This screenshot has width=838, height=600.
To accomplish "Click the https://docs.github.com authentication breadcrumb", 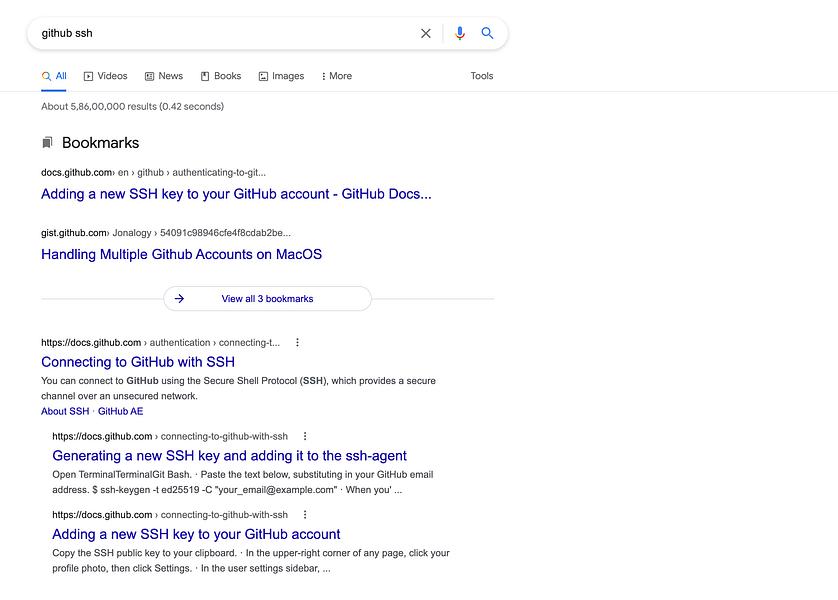I will pos(160,342).
